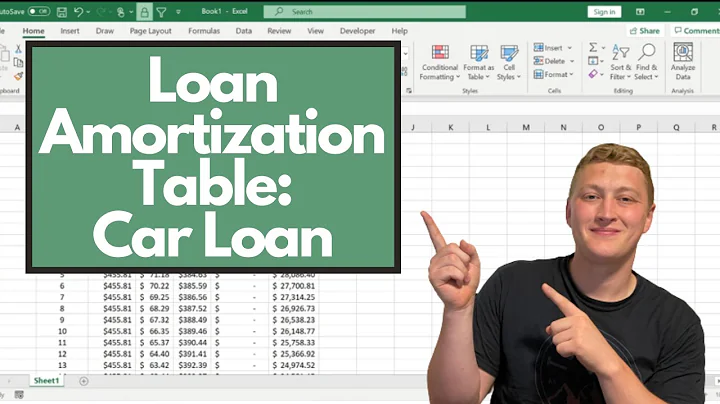Click the Clear eraser icon
This screenshot has height=404, width=720.
[x=593, y=74]
